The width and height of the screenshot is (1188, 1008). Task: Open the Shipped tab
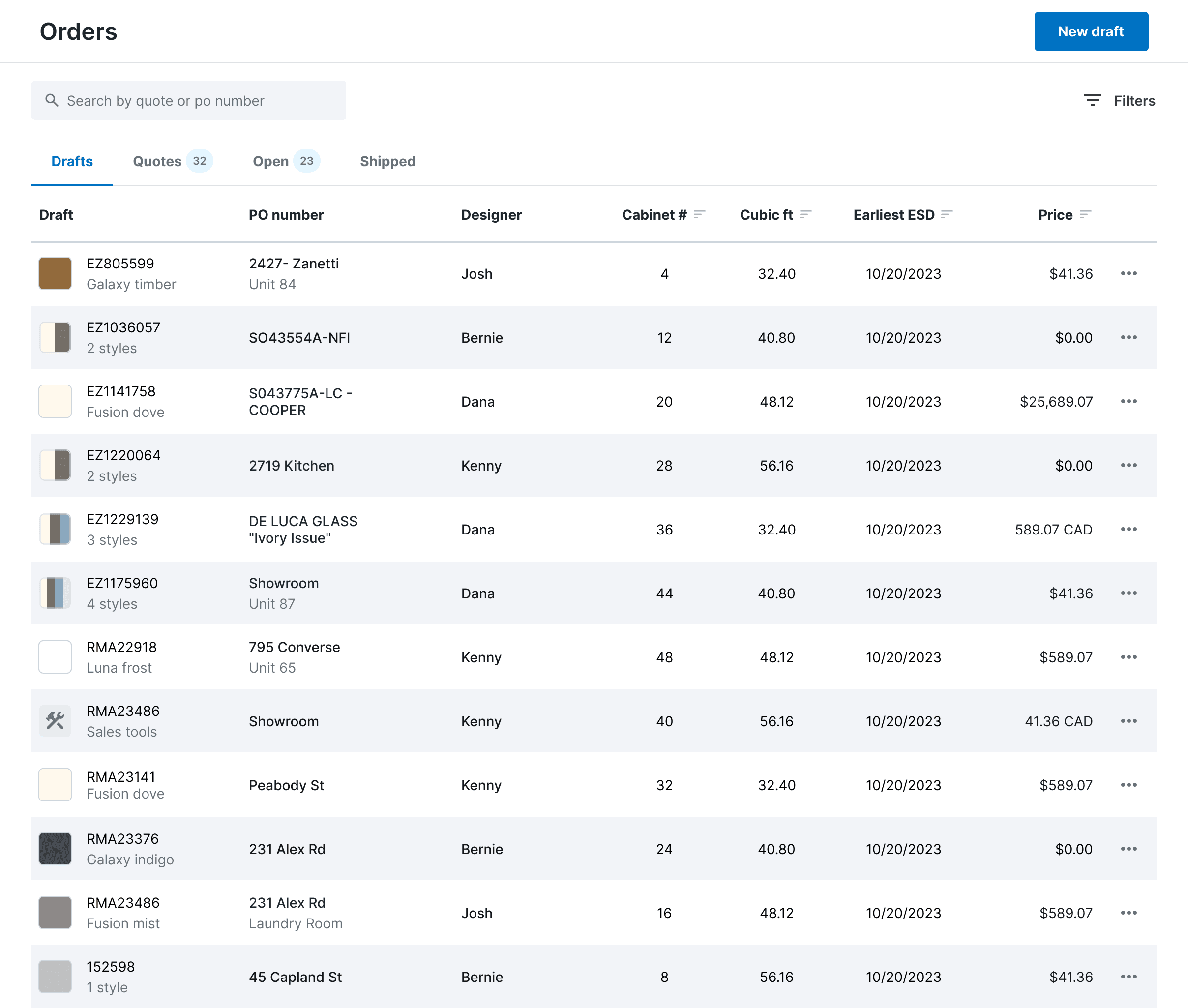(387, 161)
